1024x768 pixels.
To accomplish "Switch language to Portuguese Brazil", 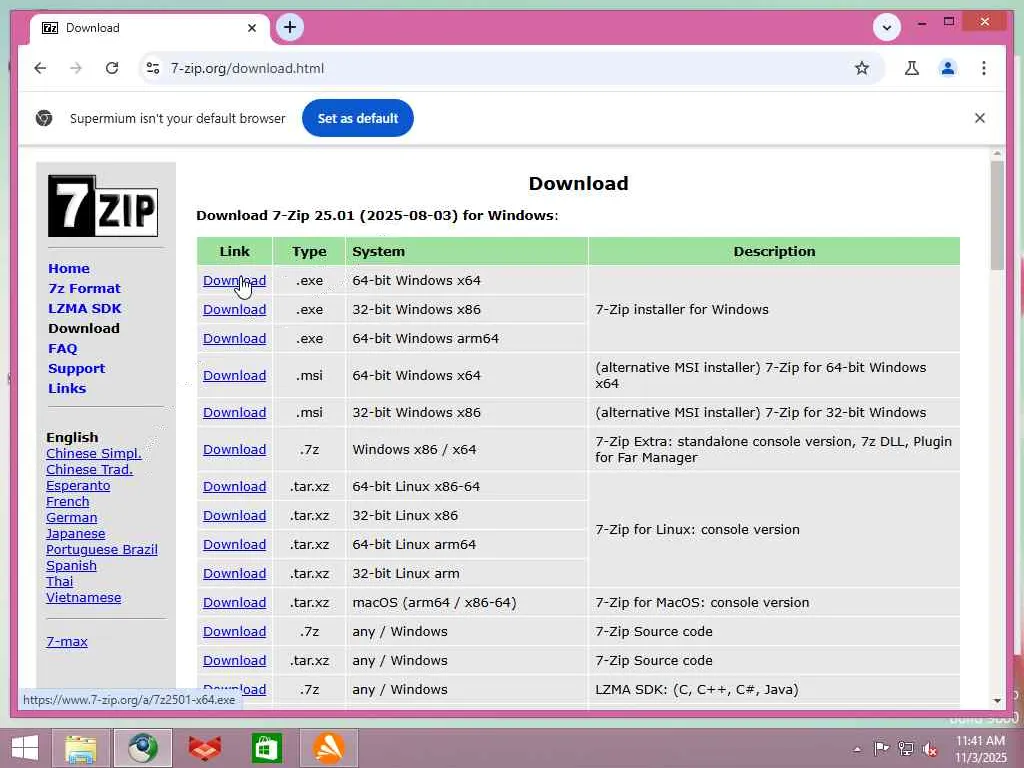I will click(101, 549).
